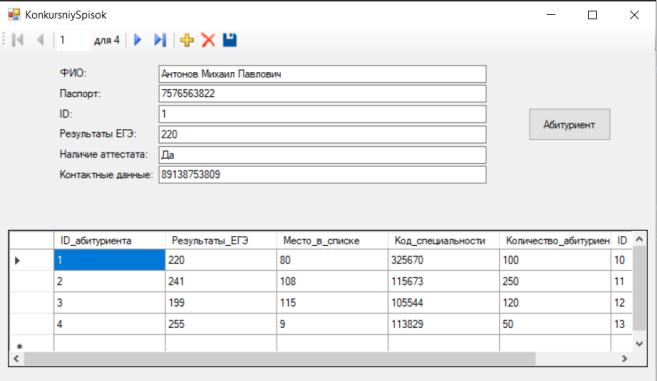Click Код_специальности column header

(444, 241)
